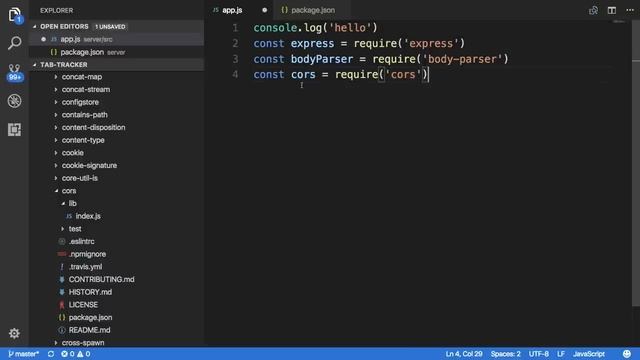Open the Debug view in activity bar
The height and width of the screenshot is (360, 640).
[14, 101]
